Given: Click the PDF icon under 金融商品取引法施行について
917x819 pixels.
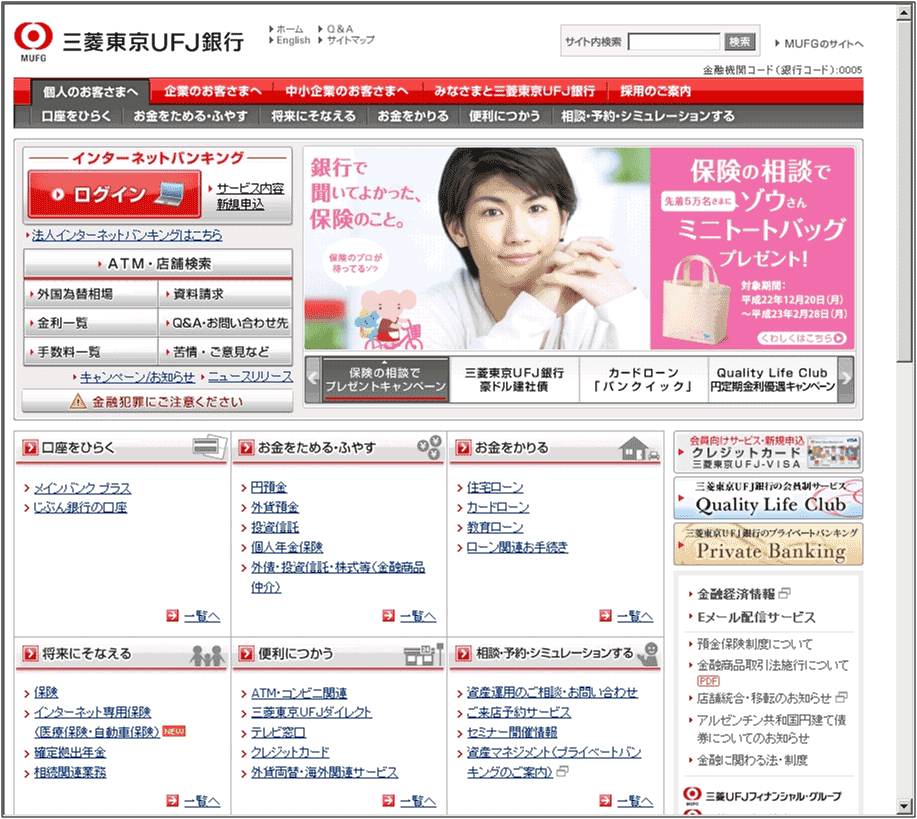Looking at the screenshot, I should pos(708,681).
